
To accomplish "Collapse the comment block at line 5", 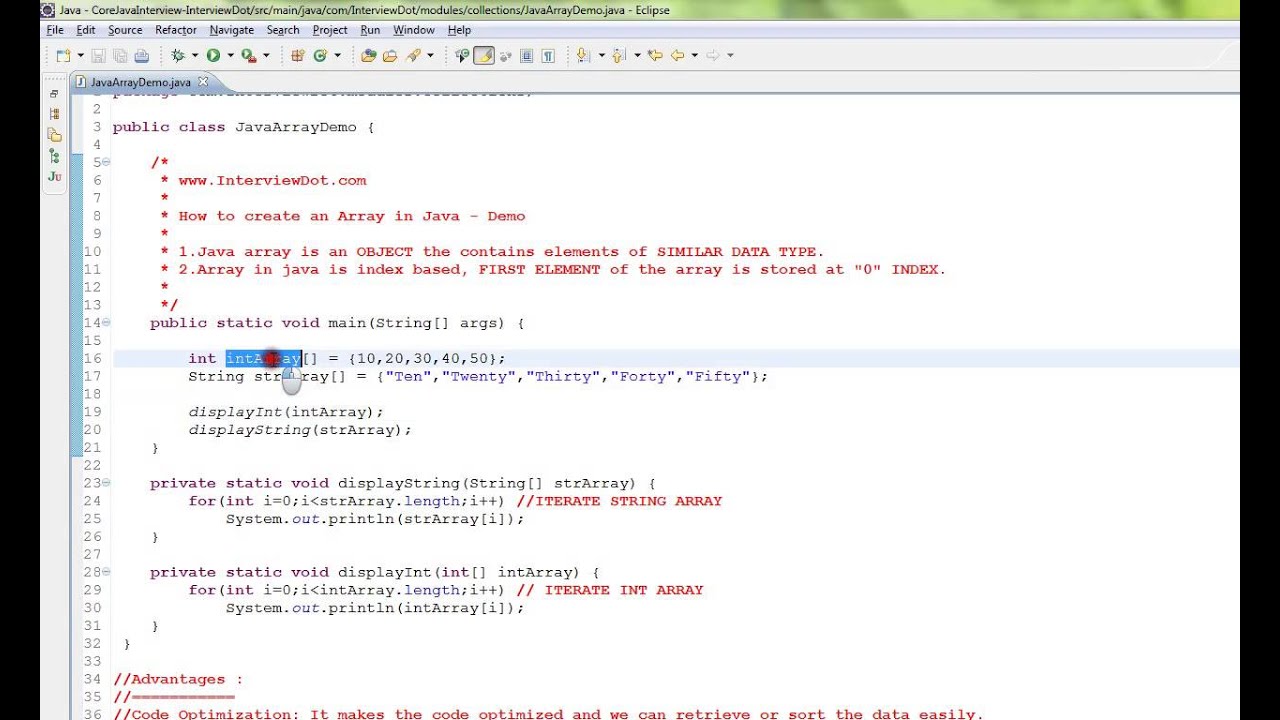I will (106, 162).
